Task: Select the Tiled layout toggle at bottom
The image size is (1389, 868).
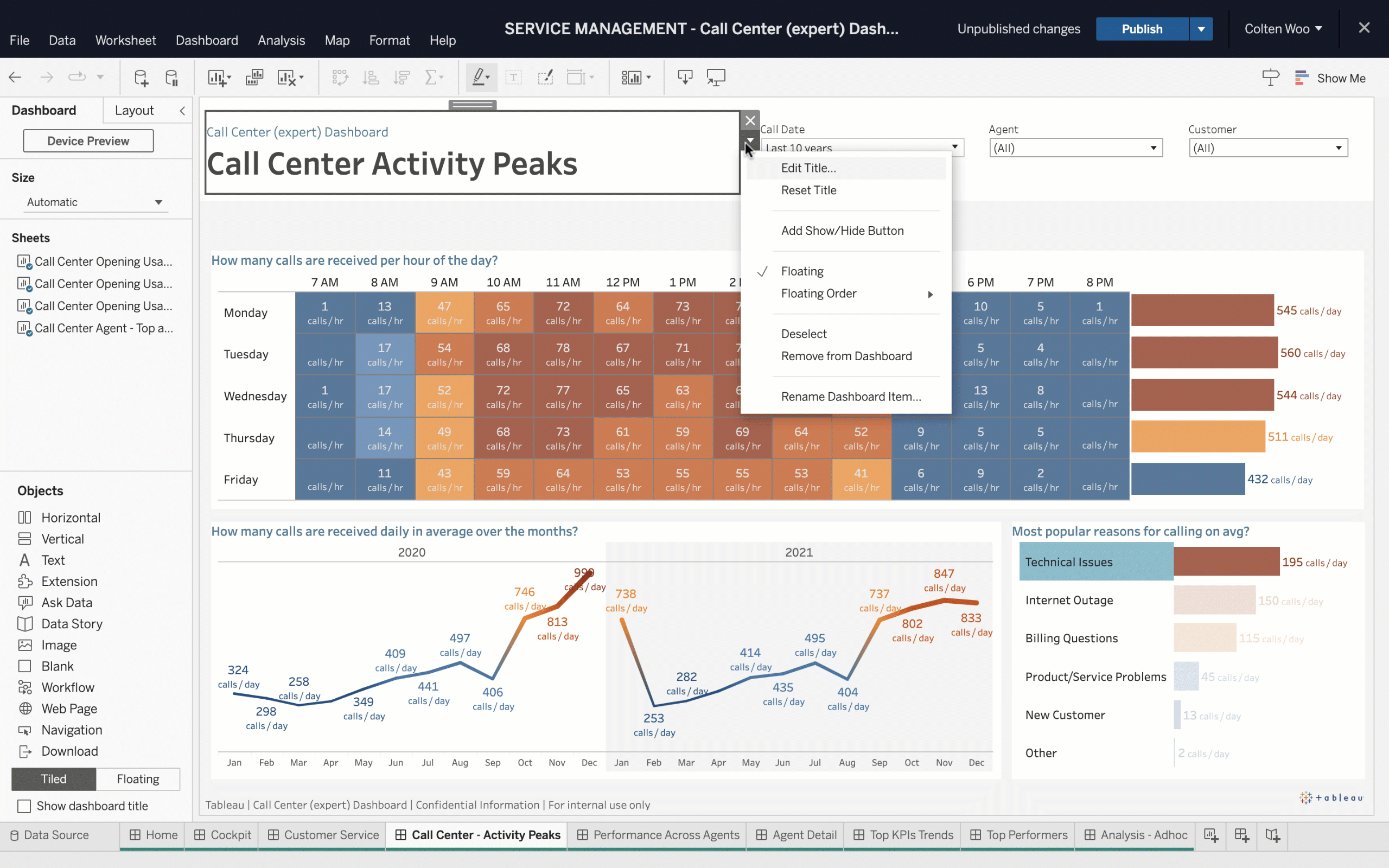Action: [53, 778]
